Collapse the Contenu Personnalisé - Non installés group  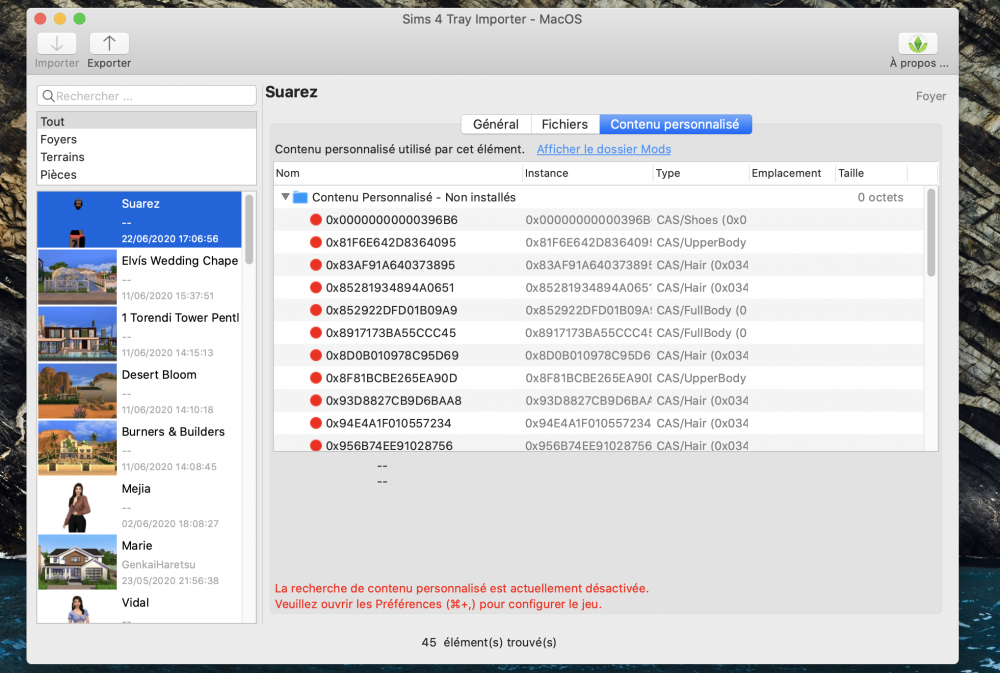(x=285, y=197)
